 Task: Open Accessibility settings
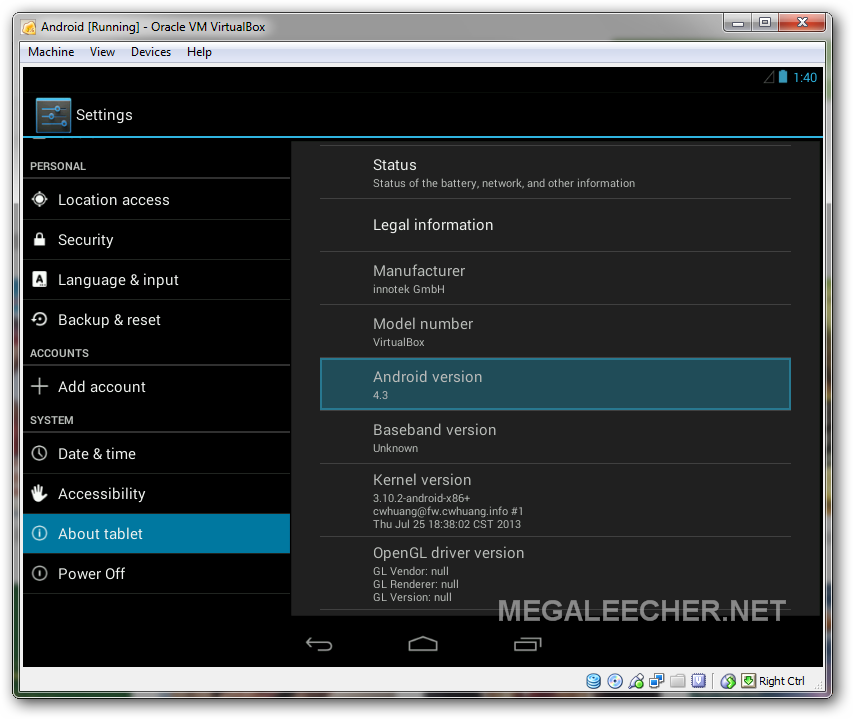tap(157, 493)
